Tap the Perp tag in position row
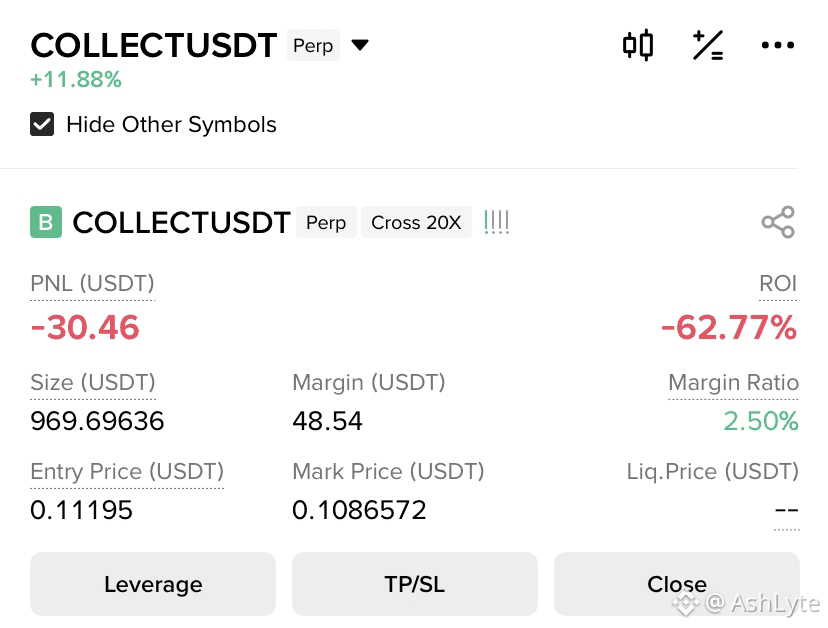Image resolution: width=828 pixels, height=628 pixels. point(326,222)
